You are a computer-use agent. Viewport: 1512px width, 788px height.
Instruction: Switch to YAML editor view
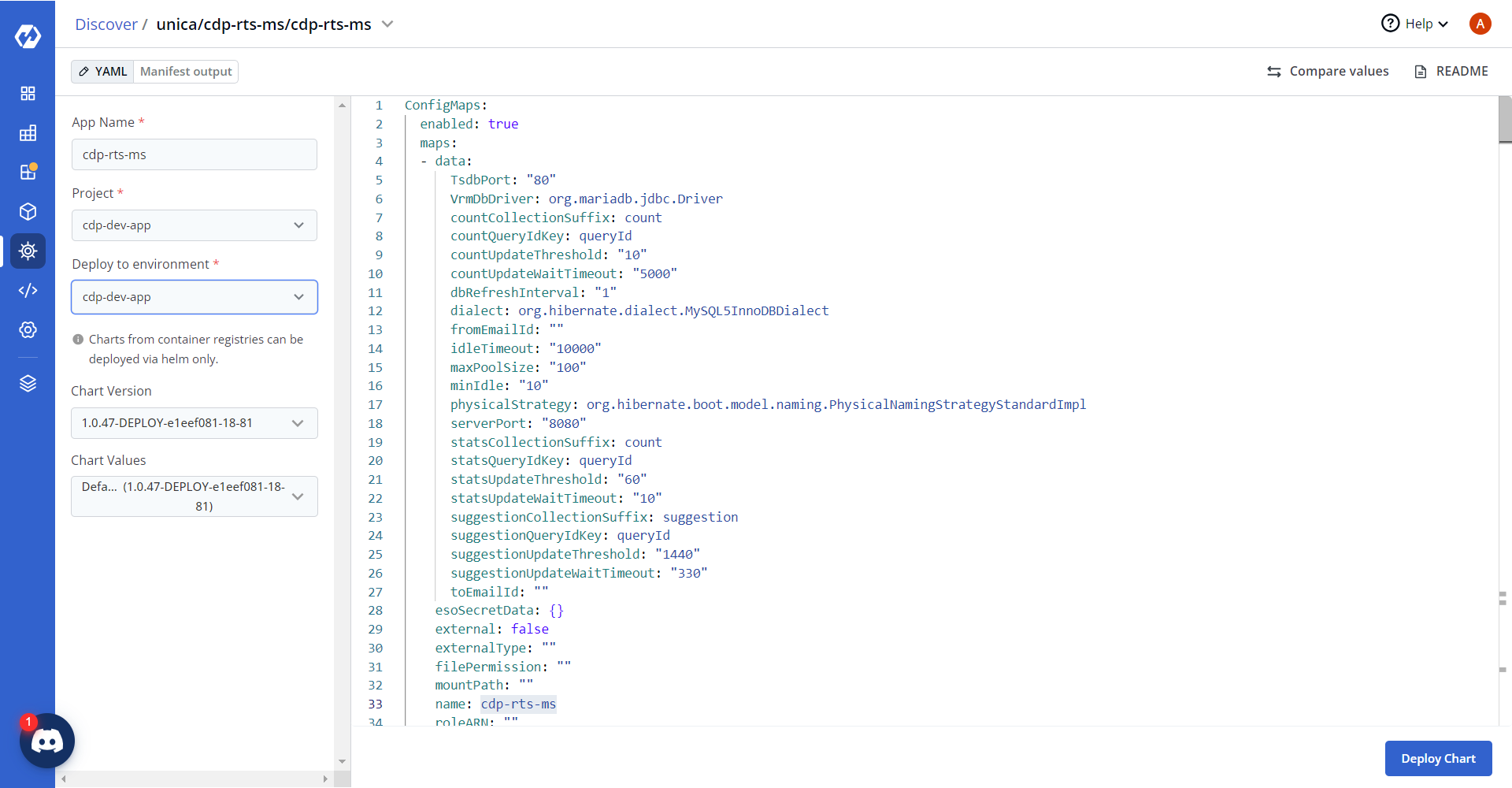point(103,72)
